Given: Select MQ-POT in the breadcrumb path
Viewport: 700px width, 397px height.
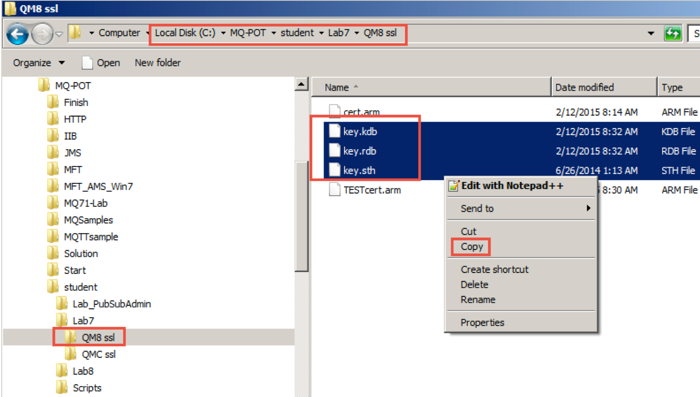Looking at the screenshot, I should (248, 33).
